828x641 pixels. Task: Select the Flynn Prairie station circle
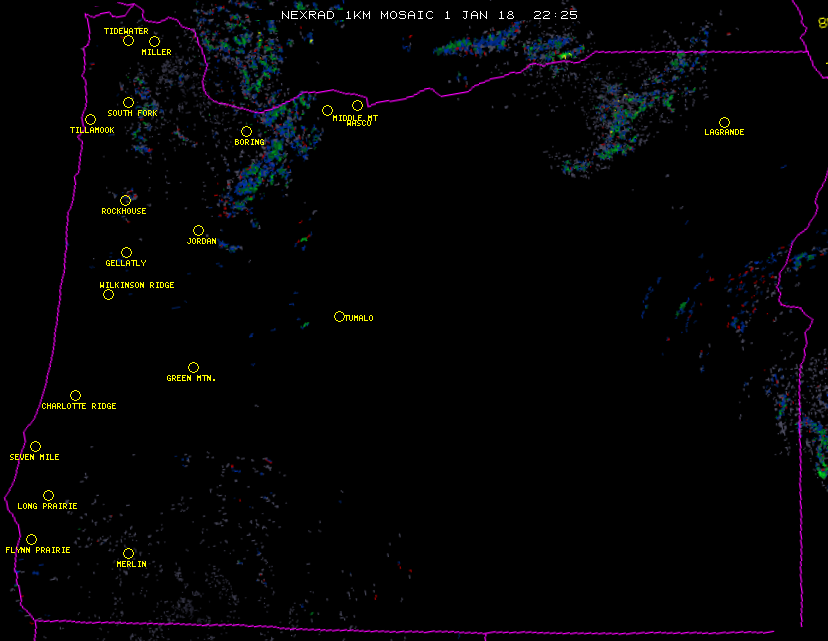click(31, 539)
